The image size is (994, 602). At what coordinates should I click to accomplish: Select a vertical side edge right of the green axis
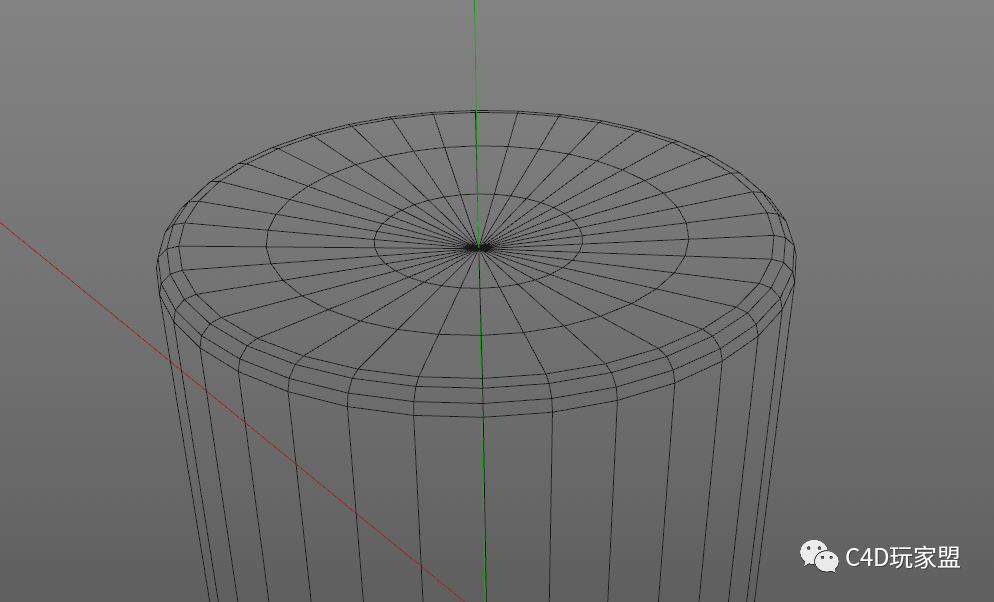(550, 507)
